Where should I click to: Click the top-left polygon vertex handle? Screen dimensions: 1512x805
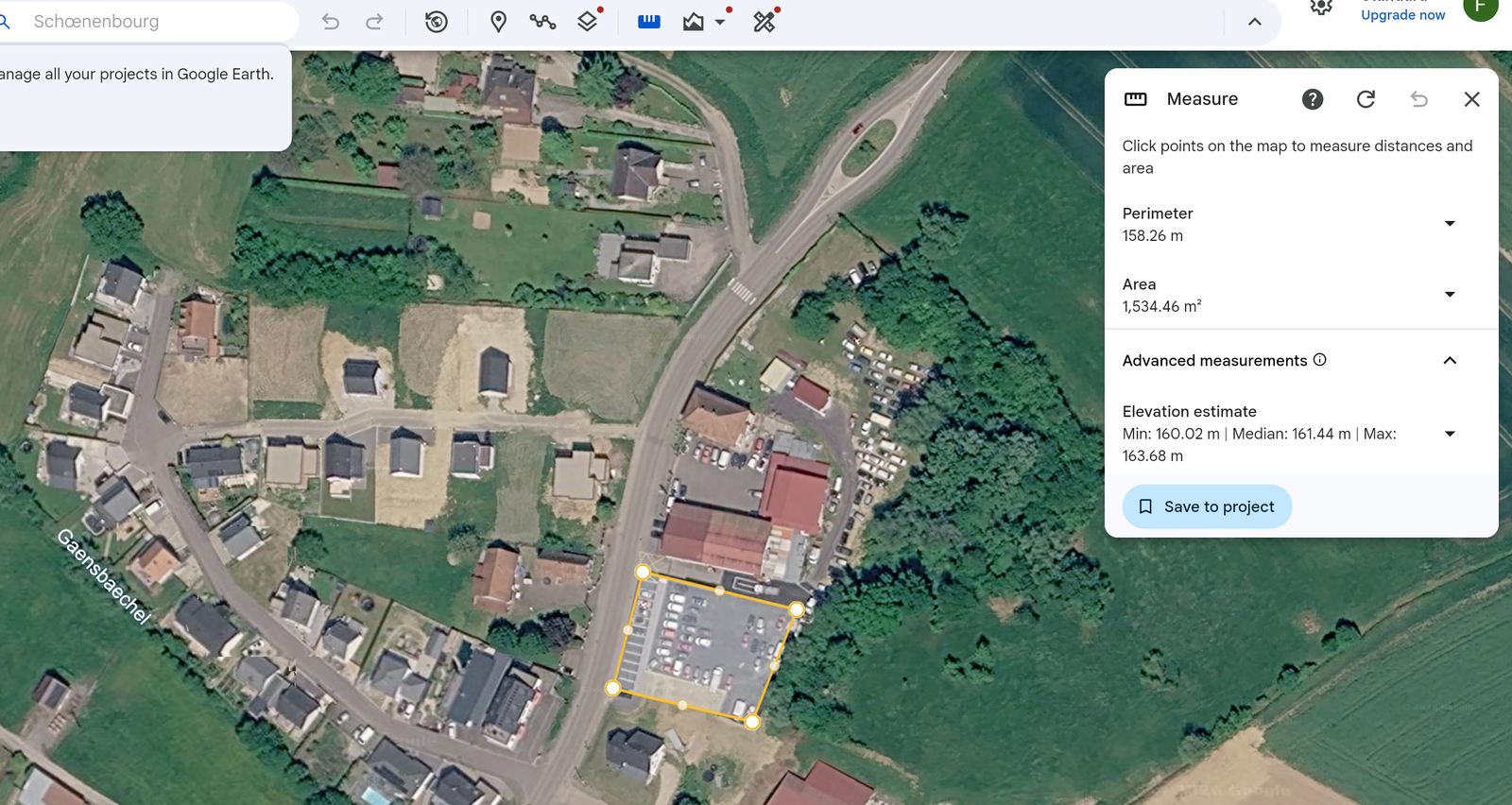tap(643, 572)
